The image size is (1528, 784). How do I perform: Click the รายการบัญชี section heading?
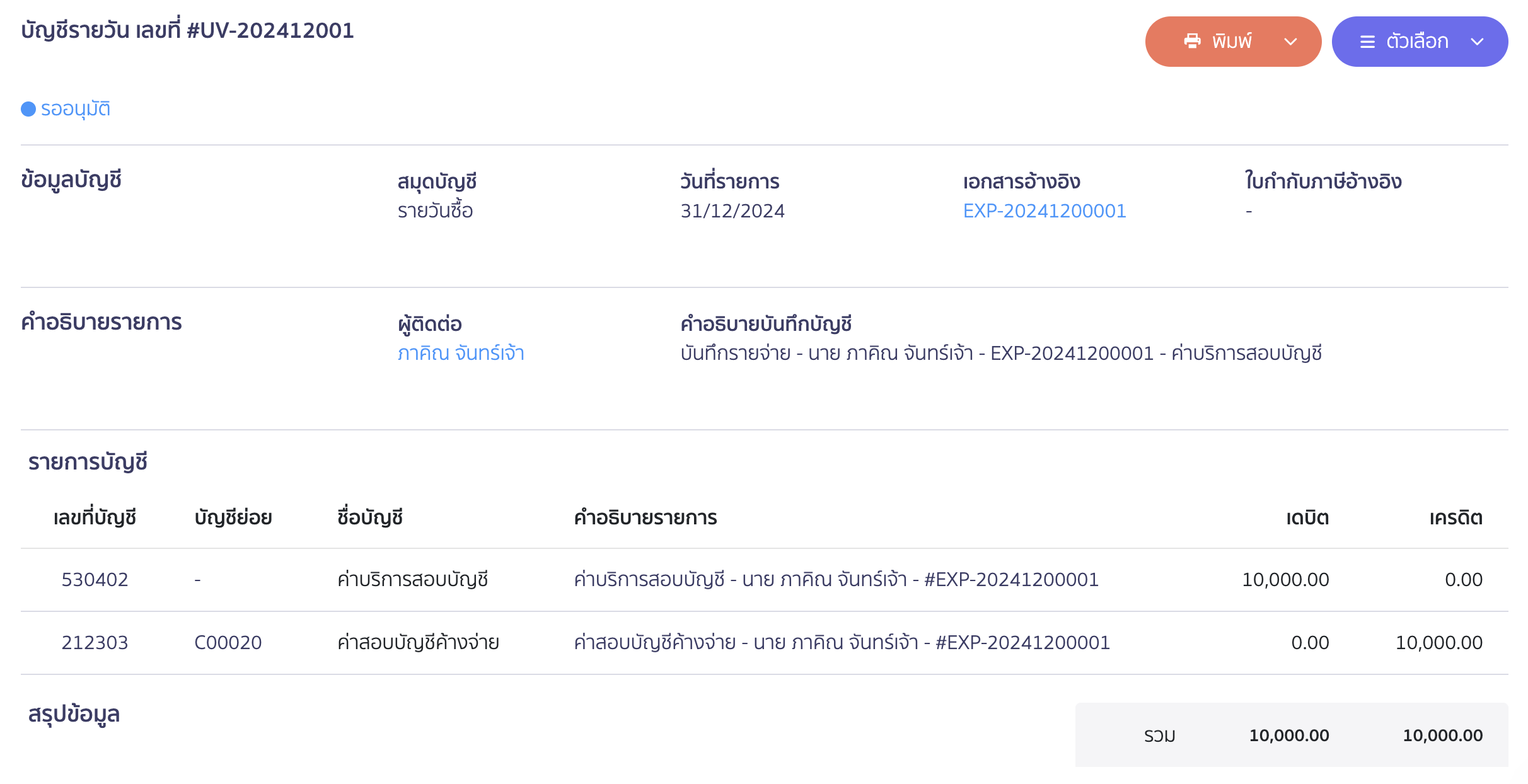click(88, 461)
